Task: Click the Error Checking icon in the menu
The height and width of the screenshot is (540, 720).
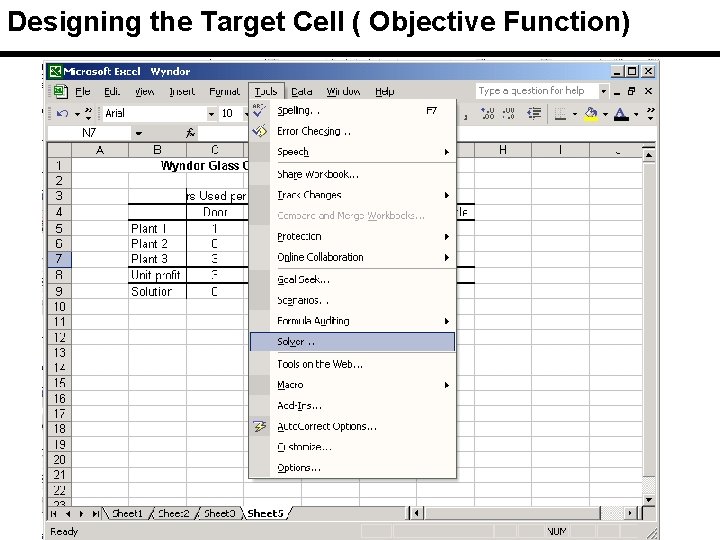Action: click(259, 131)
